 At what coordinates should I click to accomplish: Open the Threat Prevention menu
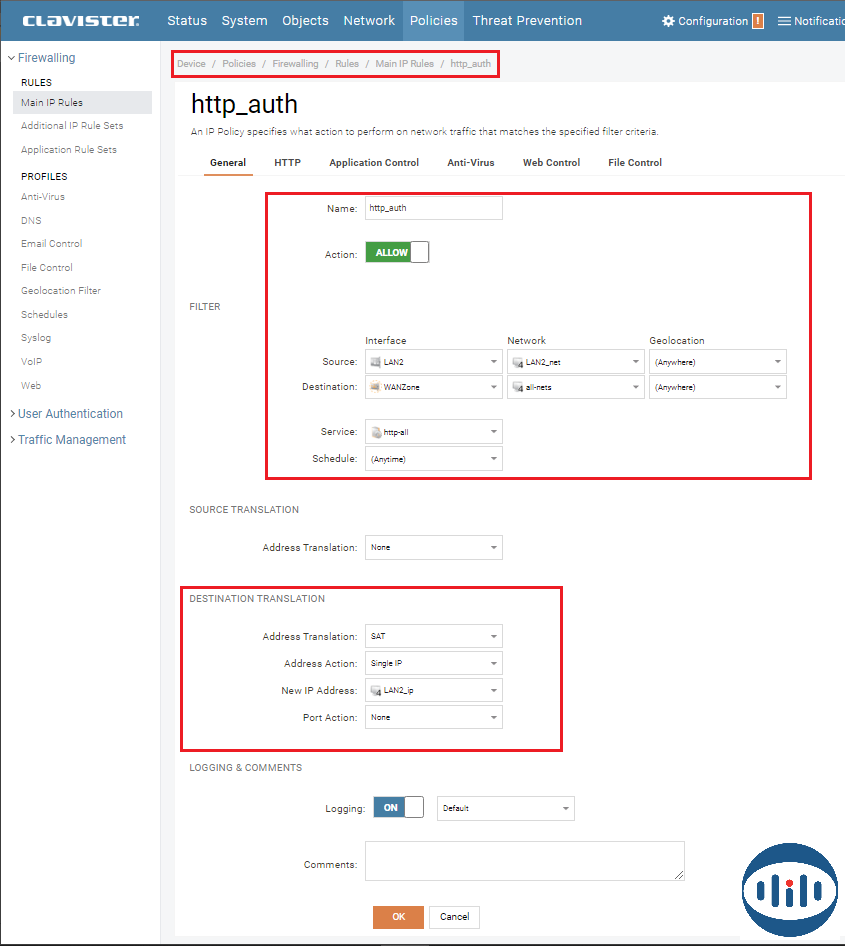[527, 21]
